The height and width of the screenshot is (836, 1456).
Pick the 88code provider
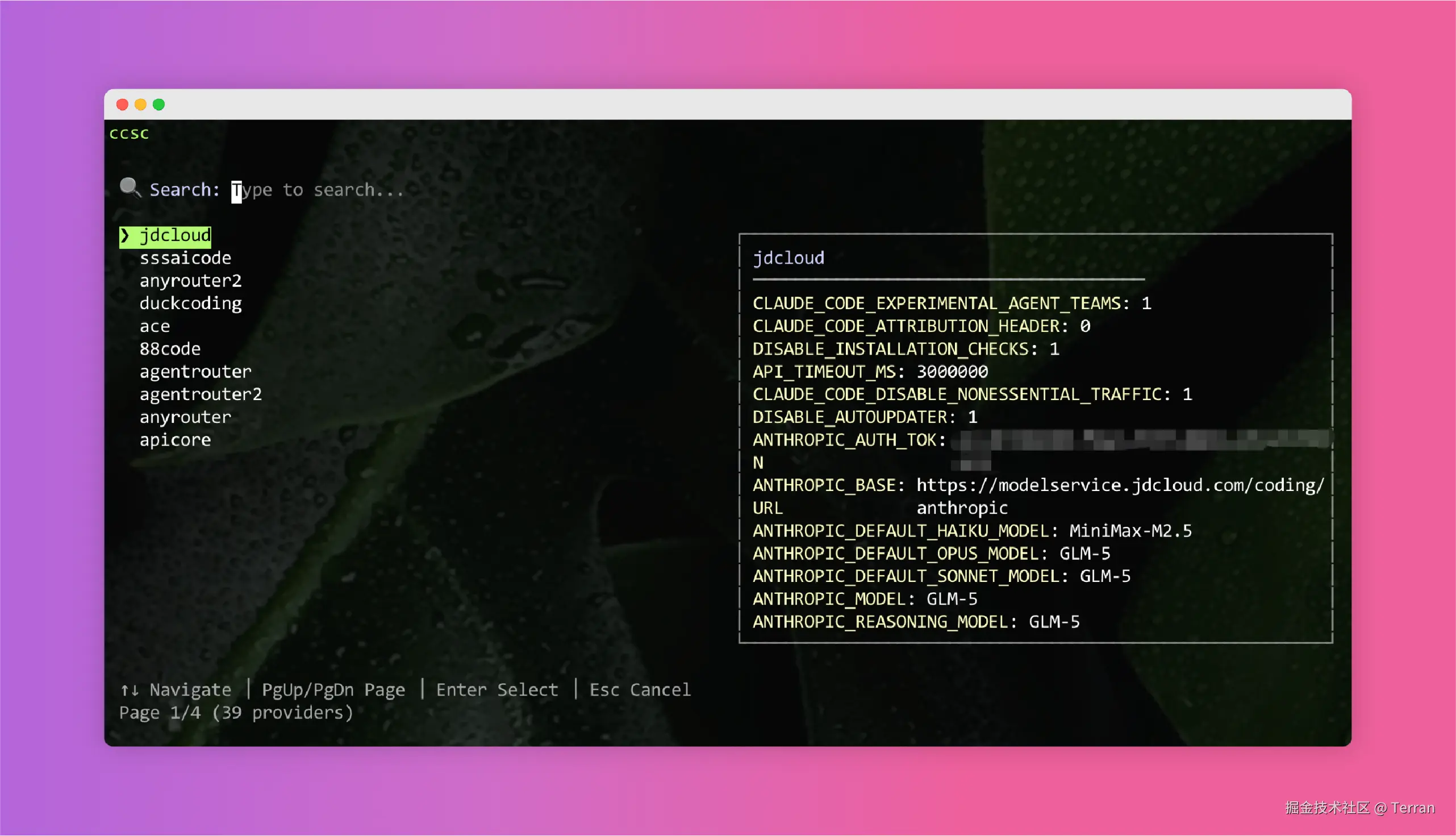pos(170,349)
